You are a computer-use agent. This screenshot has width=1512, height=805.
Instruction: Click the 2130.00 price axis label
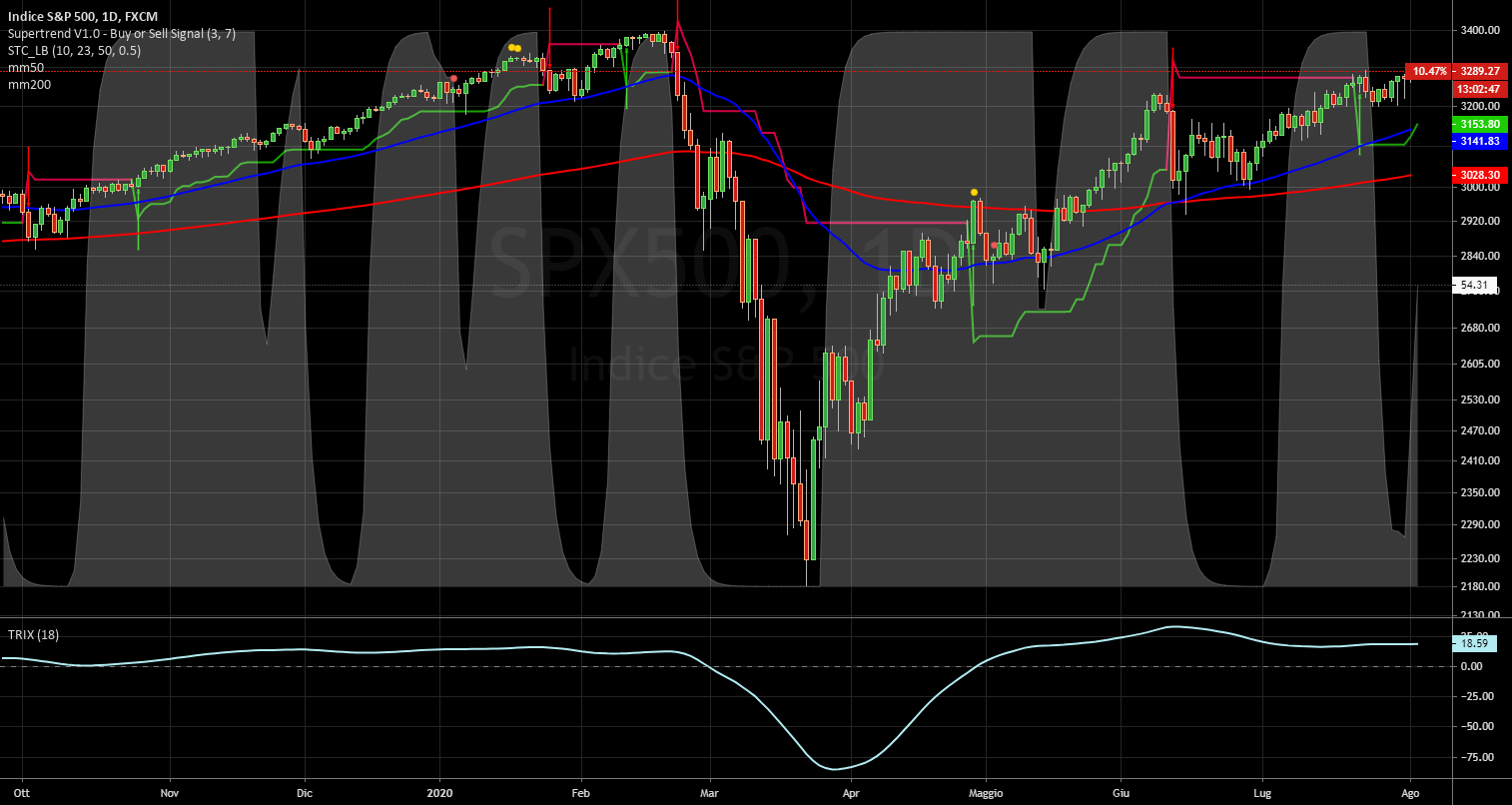pos(1480,615)
